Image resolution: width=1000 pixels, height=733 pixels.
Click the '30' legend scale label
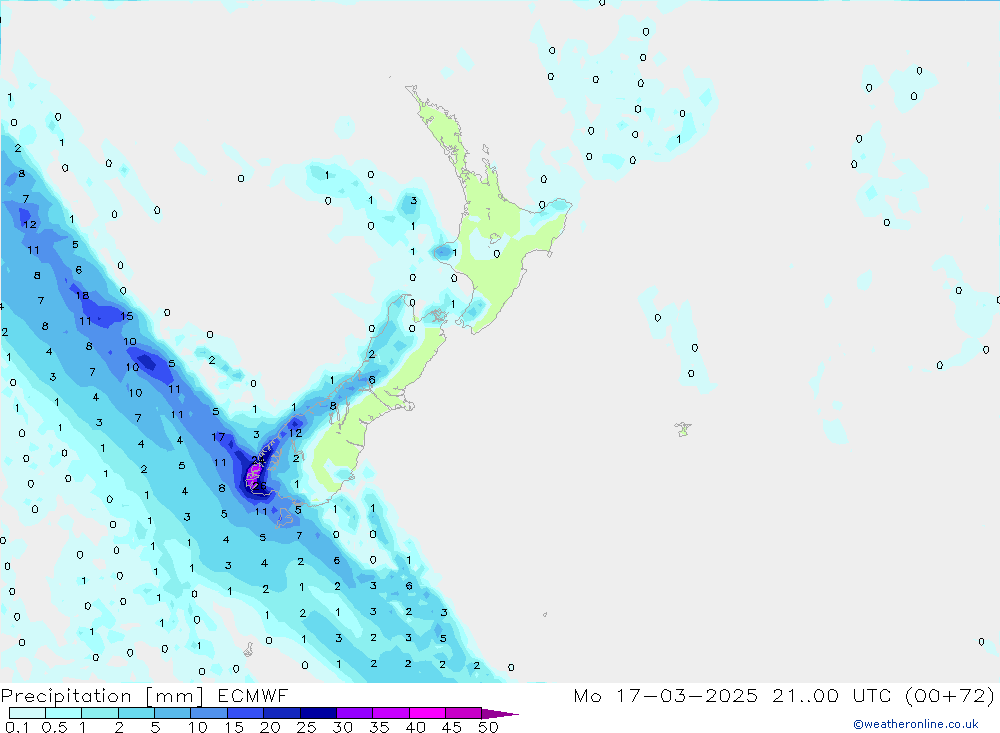pos(342,727)
